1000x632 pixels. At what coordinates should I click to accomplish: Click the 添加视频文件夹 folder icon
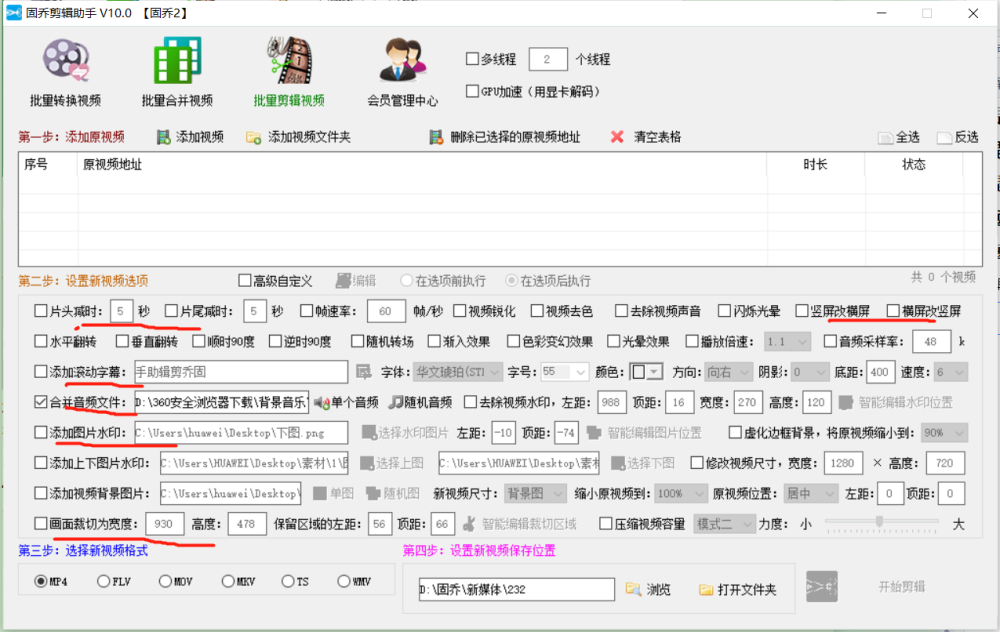click(x=253, y=137)
